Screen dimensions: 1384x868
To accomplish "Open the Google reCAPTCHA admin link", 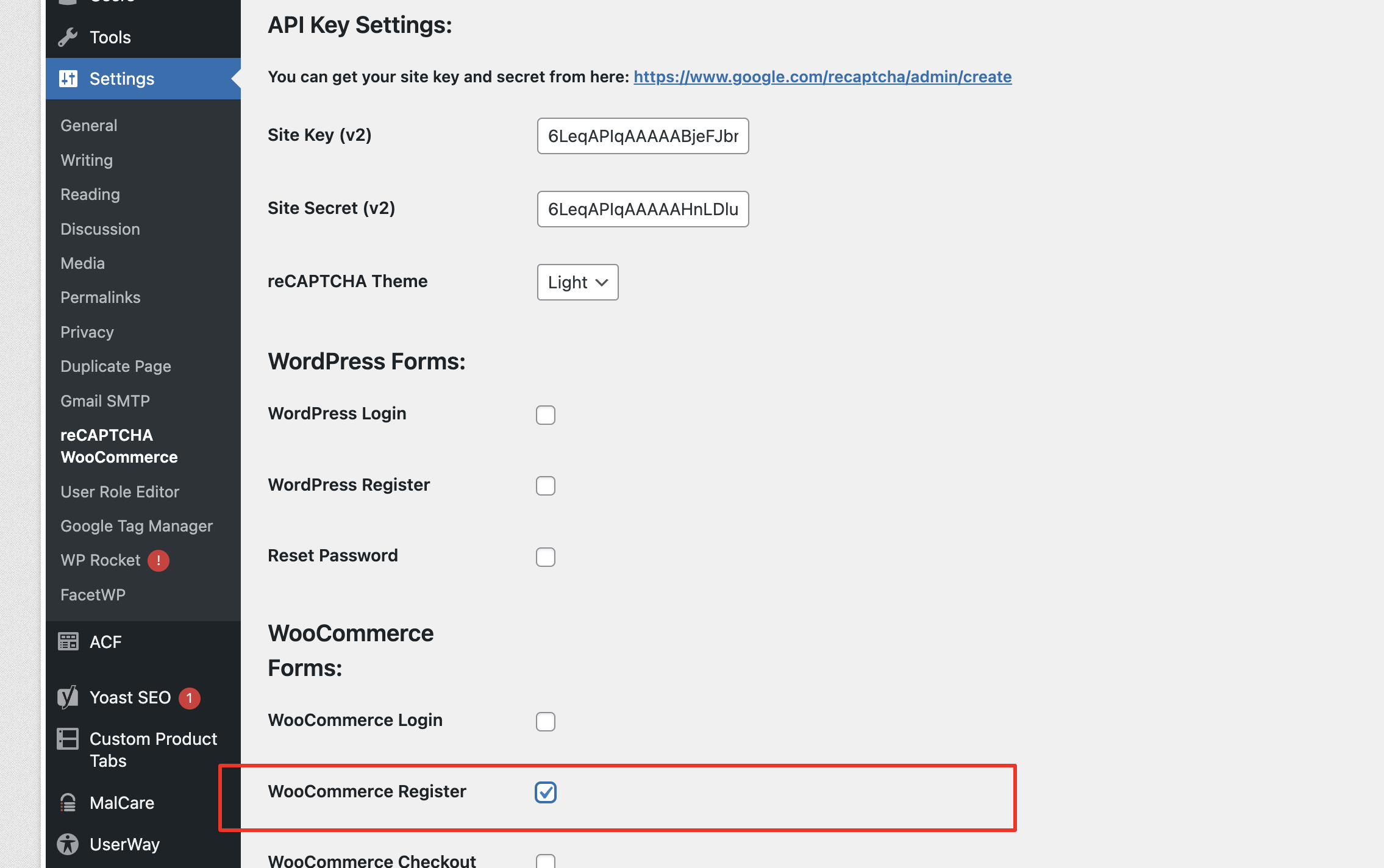I will point(822,77).
